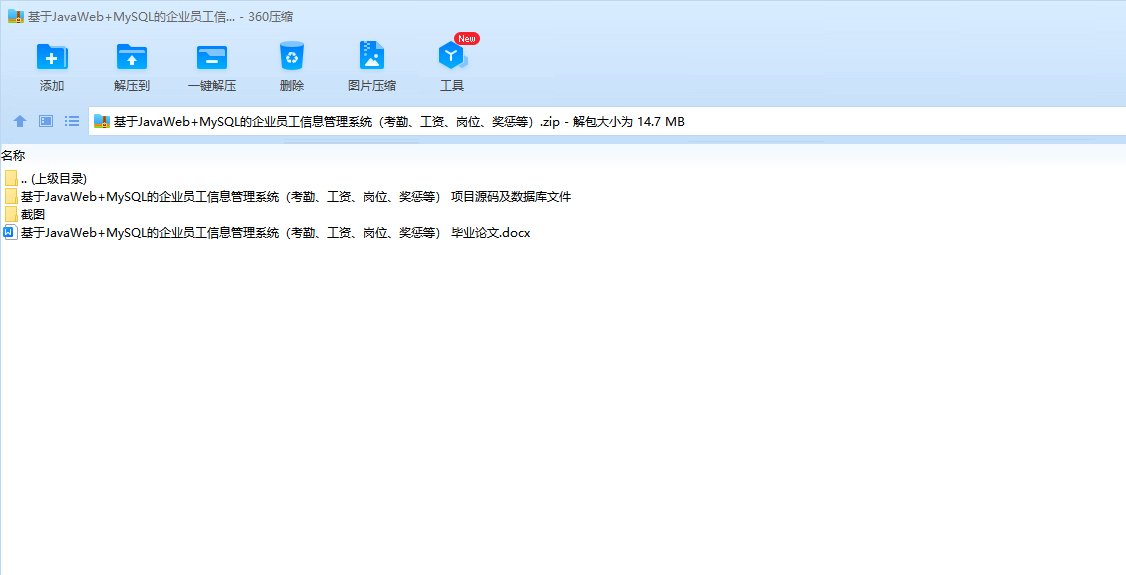Click the 解压到 (Extract to) icon
The width and height of the screenshot is (1126, 575).
coord(131,57)
